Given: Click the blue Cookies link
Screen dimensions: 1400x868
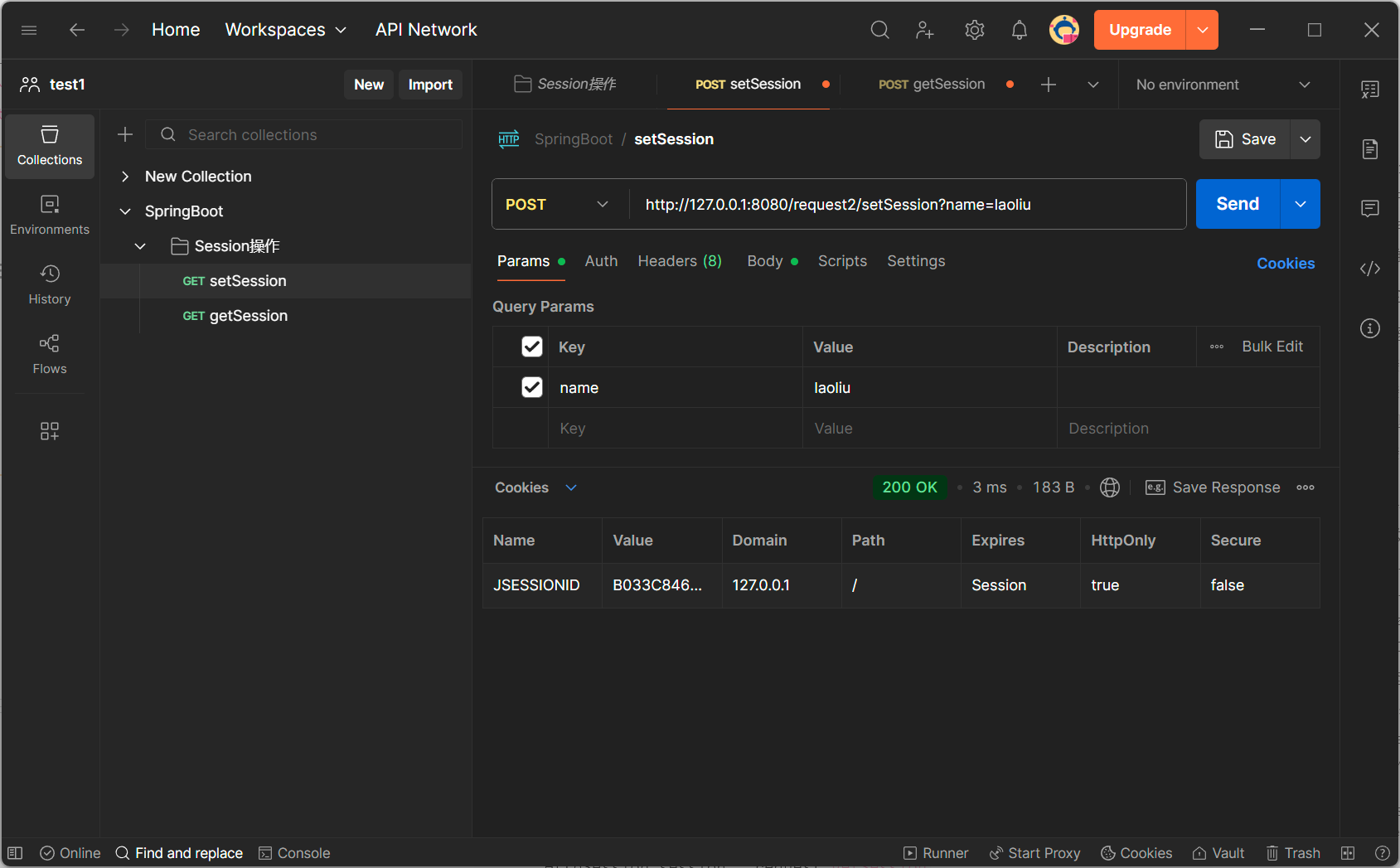Looking at the screenshot, I should pos(1286,264).
